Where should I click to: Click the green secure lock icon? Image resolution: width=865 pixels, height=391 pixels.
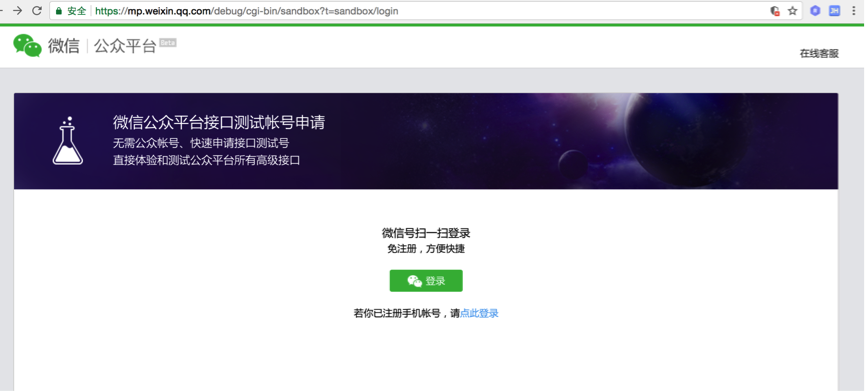click(59, 11)
